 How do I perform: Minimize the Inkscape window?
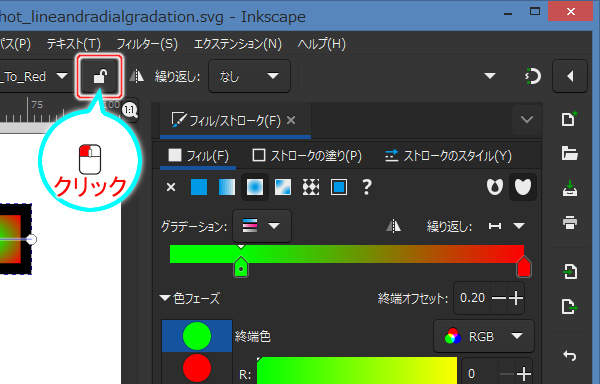point(508,14)
